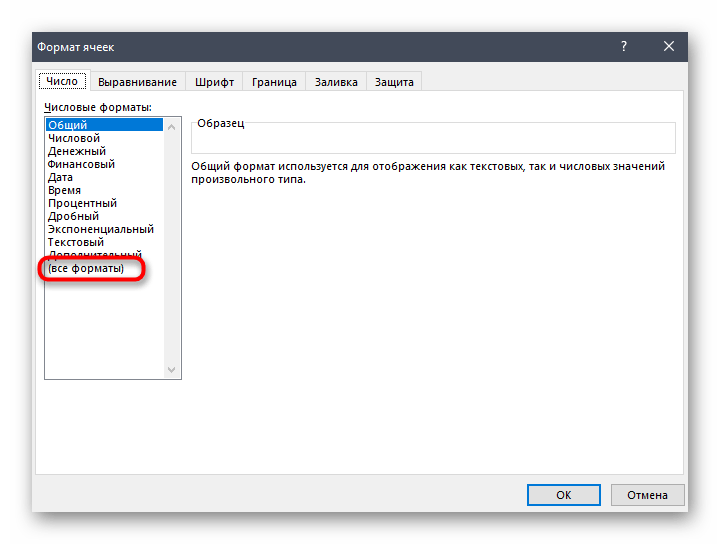
Task: Select the Финансовый format
Action: 104,164
